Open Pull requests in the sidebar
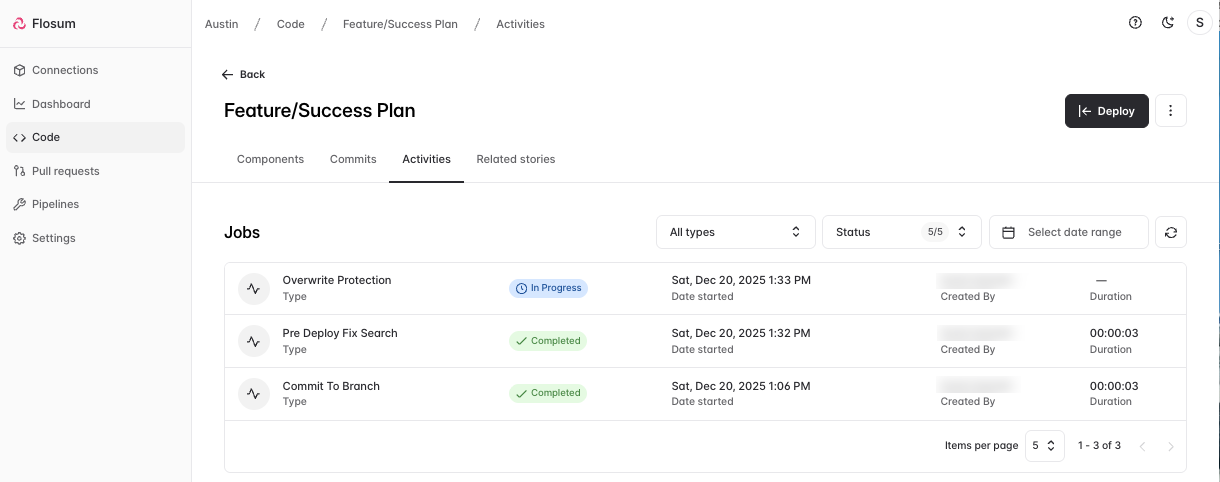The height and width of the screenshot is (482, 1220). 65,171
